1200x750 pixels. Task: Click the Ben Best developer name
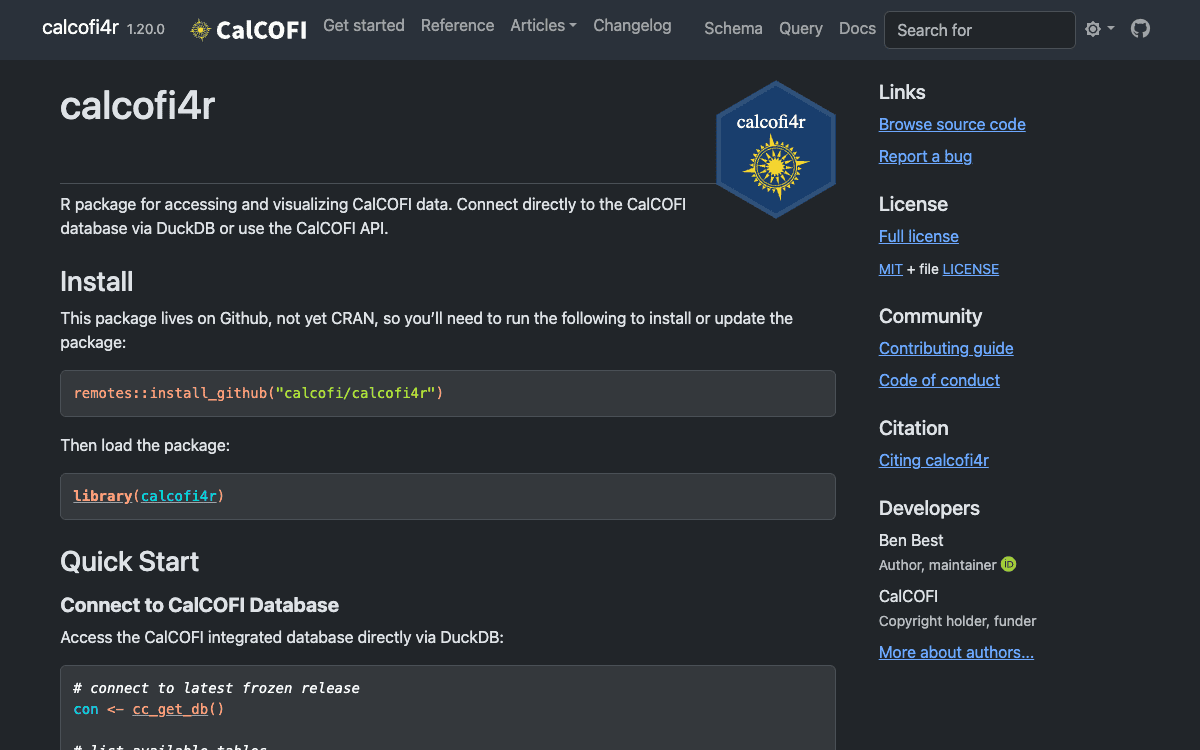[911, 540]
